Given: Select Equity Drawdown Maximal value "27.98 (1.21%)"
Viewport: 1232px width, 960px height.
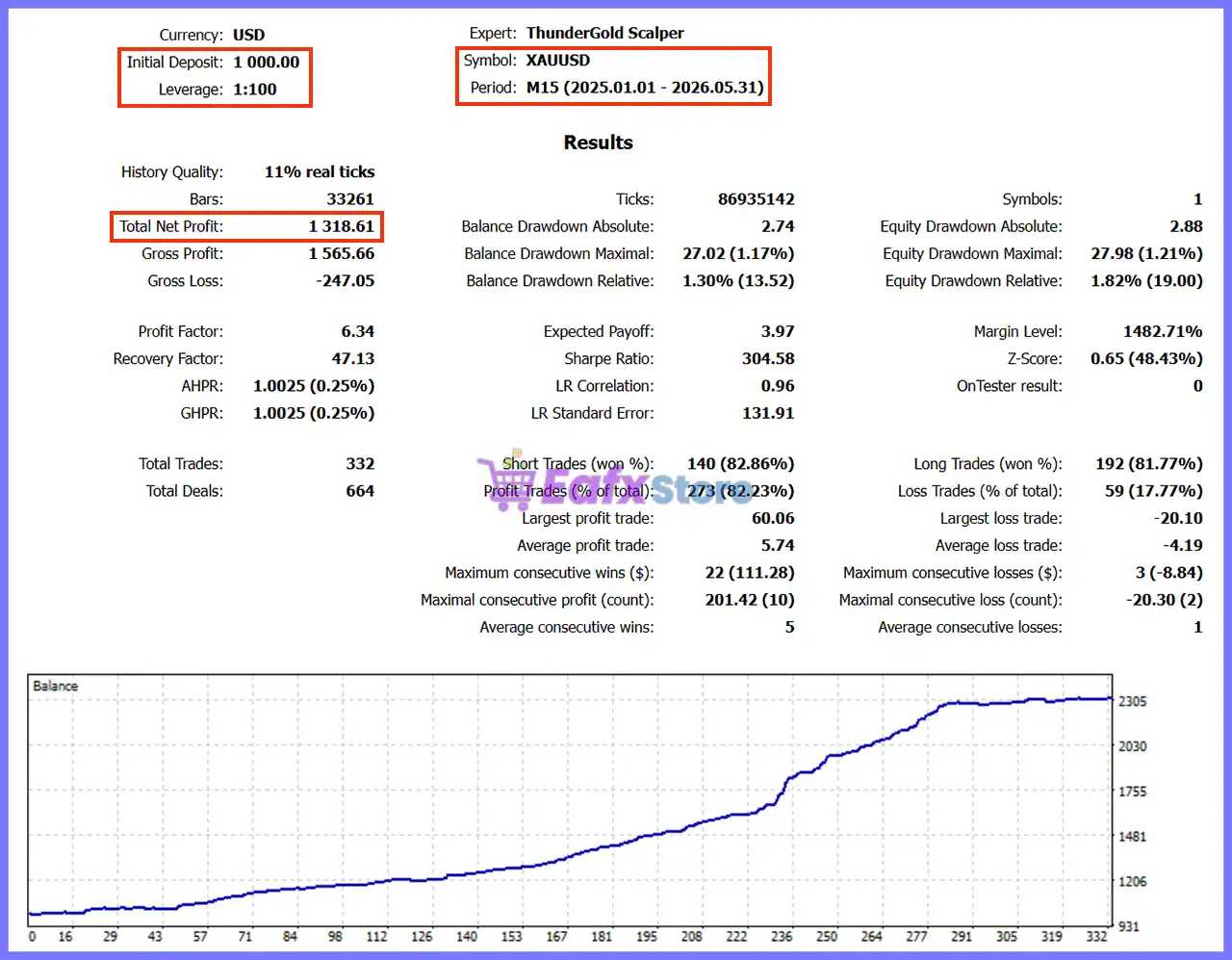Looking at the screenshot, I should [1147, 254].
